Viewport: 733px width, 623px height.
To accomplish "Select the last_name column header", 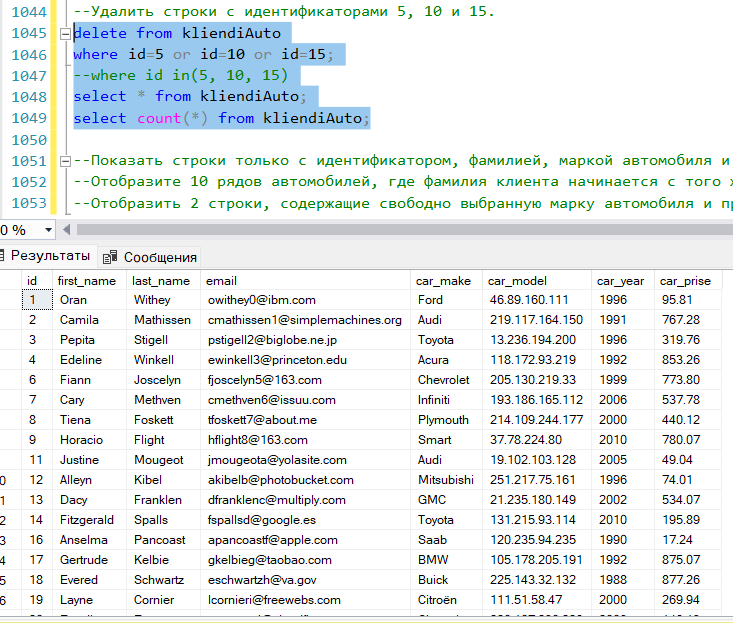I will pos(161,281).
